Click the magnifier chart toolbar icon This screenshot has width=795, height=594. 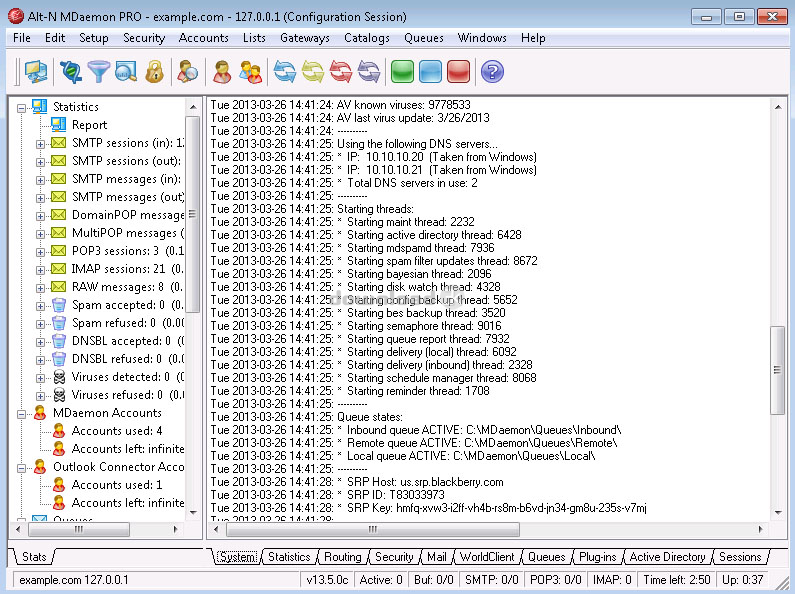[x=126, y=71]
